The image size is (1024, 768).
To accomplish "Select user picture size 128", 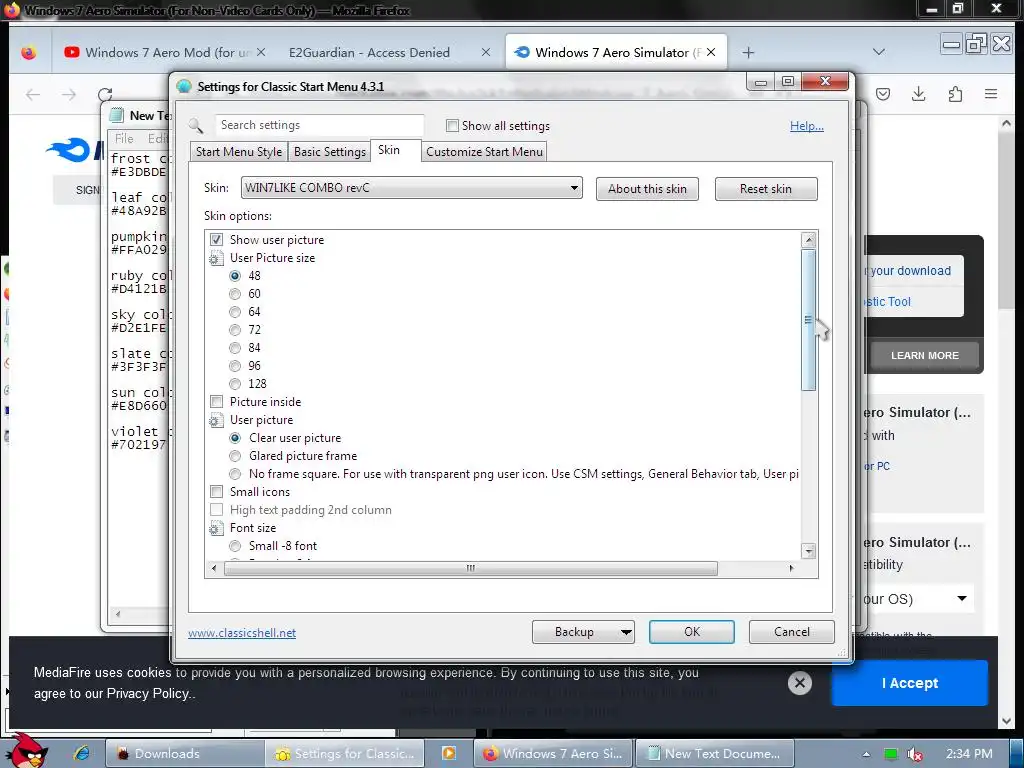I will point(235,384).
